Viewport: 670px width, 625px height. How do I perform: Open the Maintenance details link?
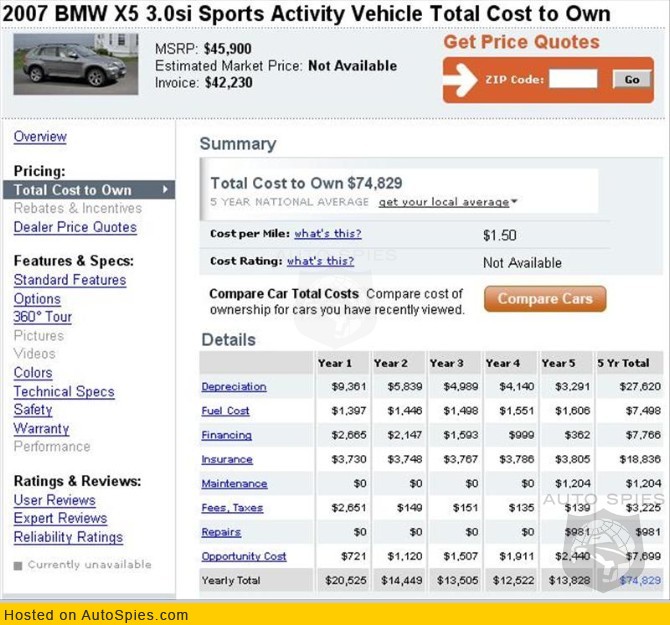pos(235,484)
